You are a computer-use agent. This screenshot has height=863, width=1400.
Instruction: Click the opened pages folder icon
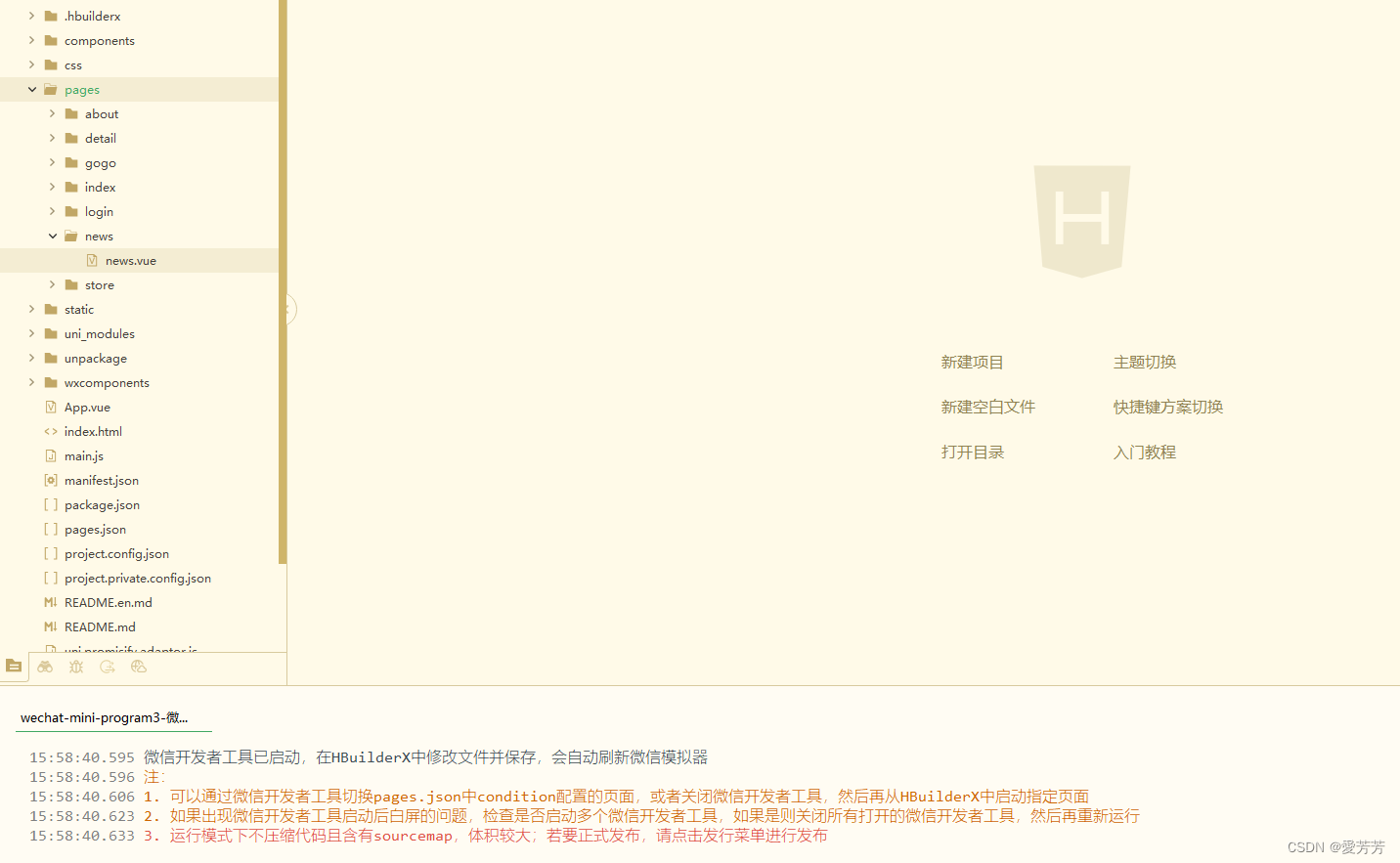click(x=51, y=89)
